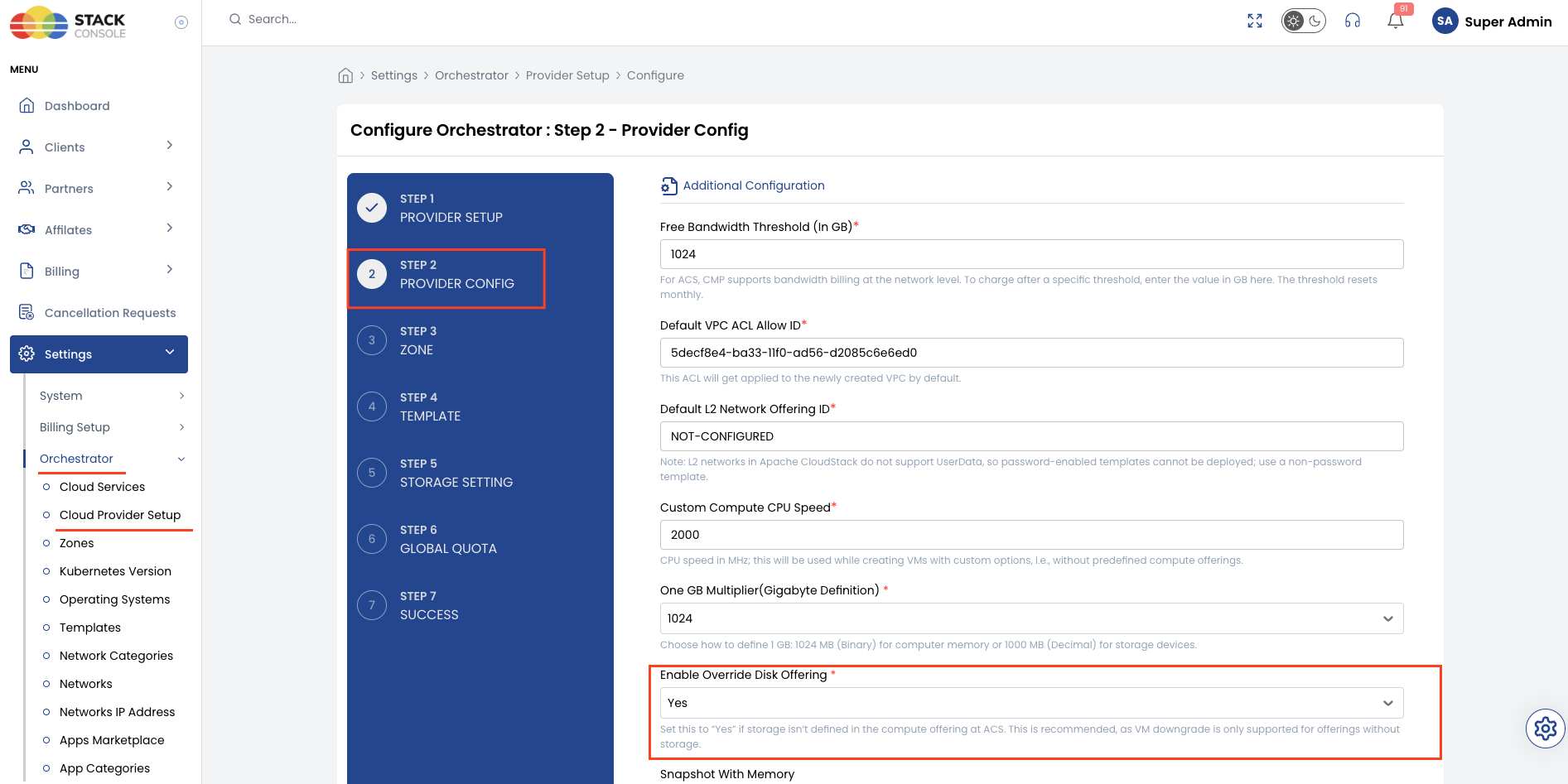This screenshot has height=784, width=1568.
Task: Open Cloud Services
Action: coord(102,487)
